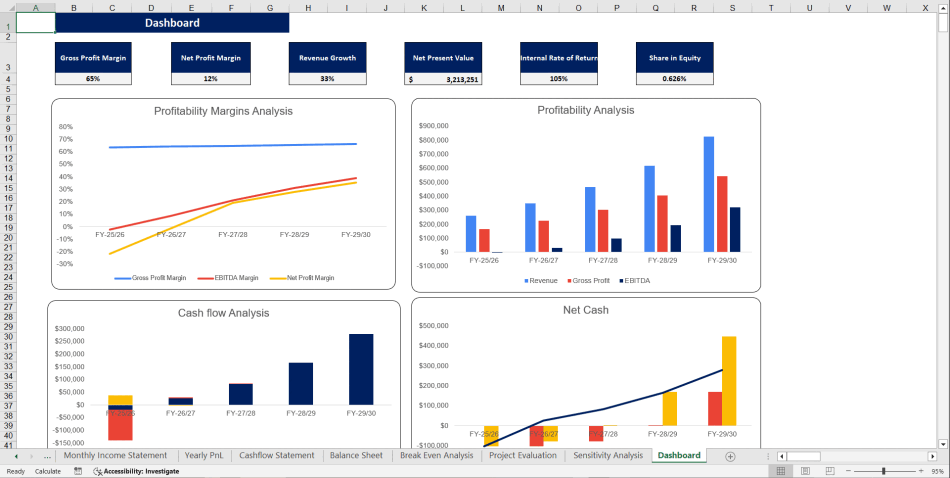This screenshot has height=478, width=950.
Task: Switch to the Balance Sheet tab
Action: [357, 456]
